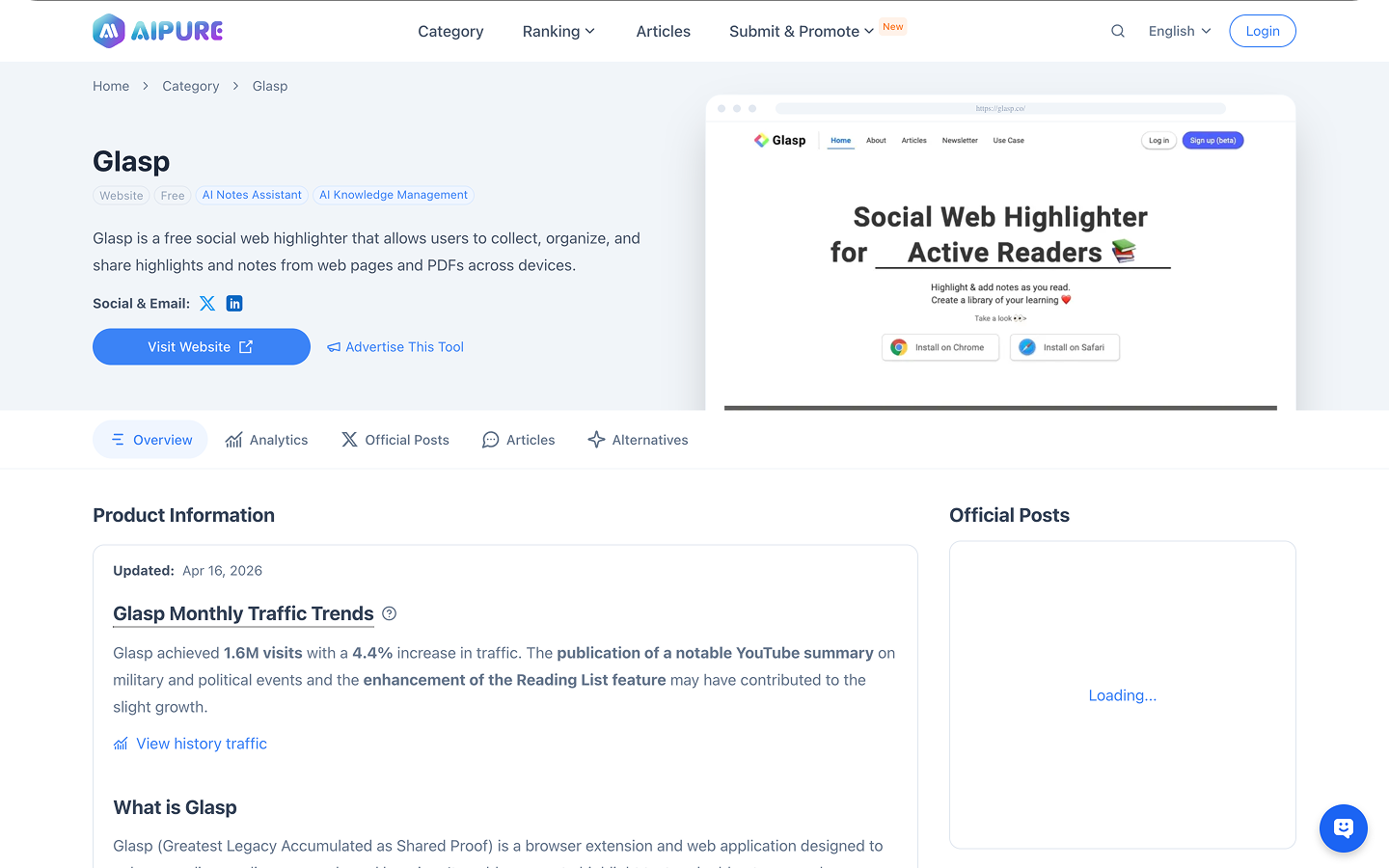
Task: Click the Glasp website preview screenshot
Action: (x=1000, y=253)
